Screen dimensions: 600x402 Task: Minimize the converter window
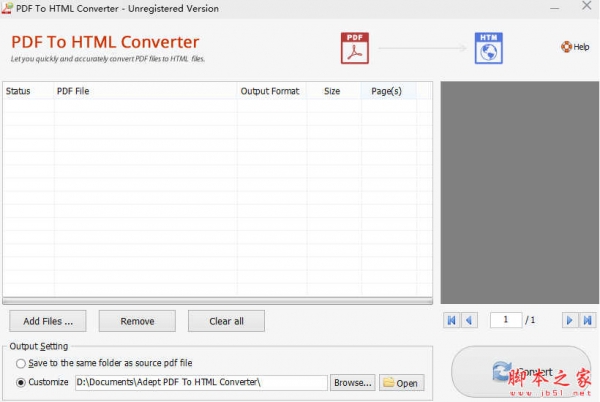[x=554, y=8]
